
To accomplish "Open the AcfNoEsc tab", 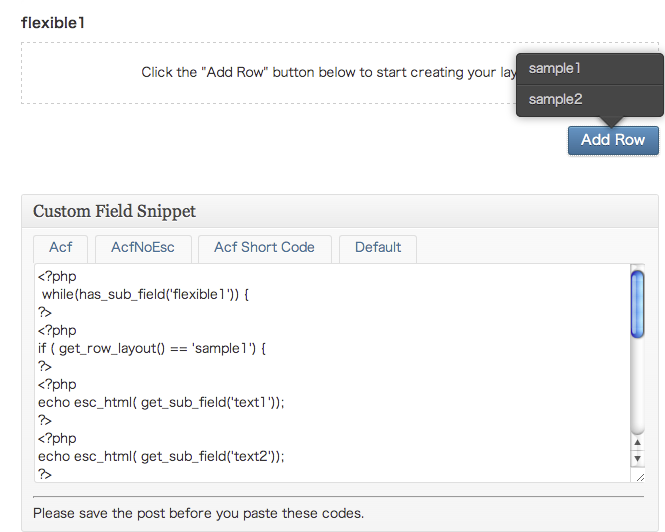I will [143, 248].
